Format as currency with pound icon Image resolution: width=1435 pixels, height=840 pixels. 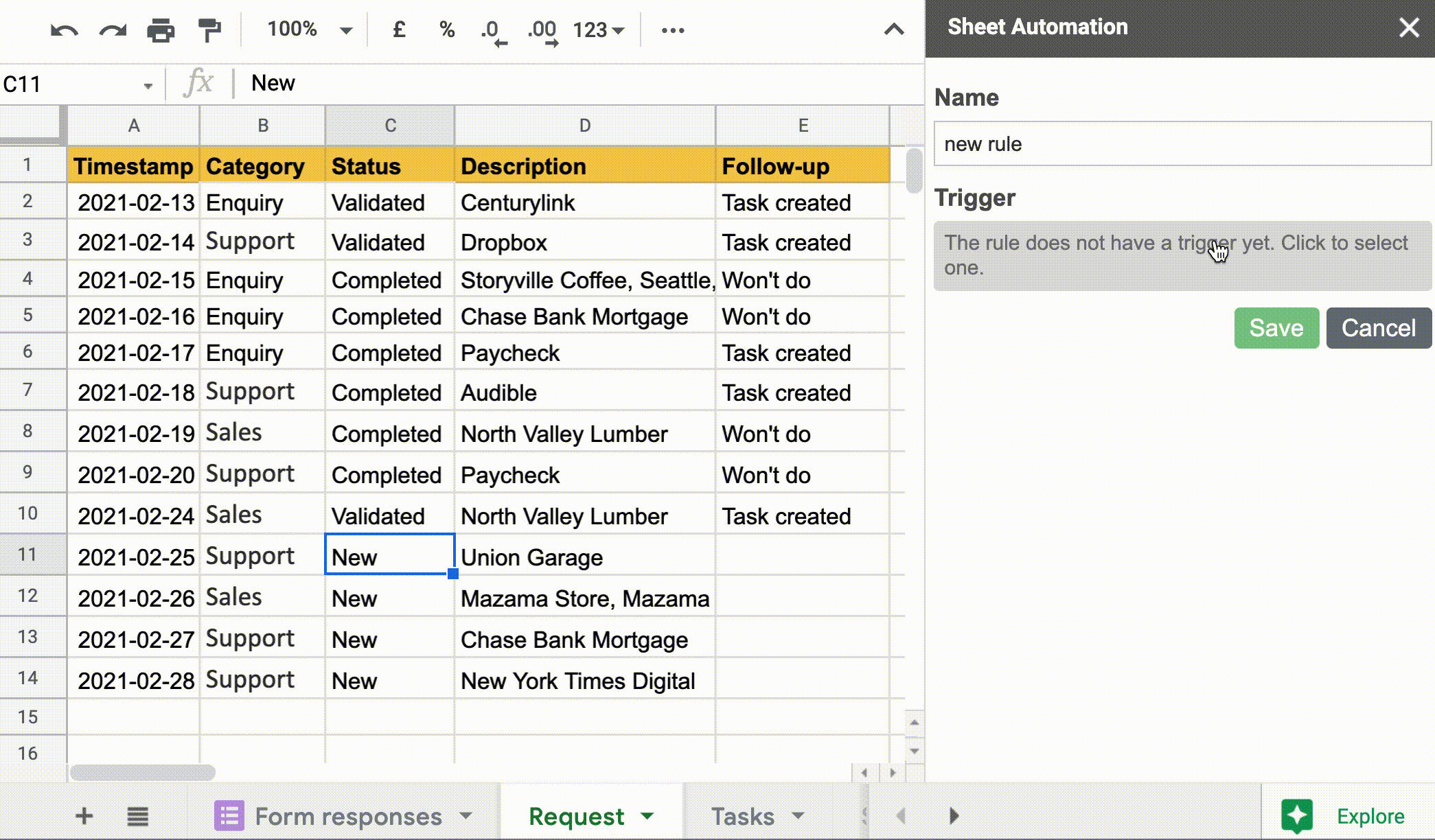point(398,30)
